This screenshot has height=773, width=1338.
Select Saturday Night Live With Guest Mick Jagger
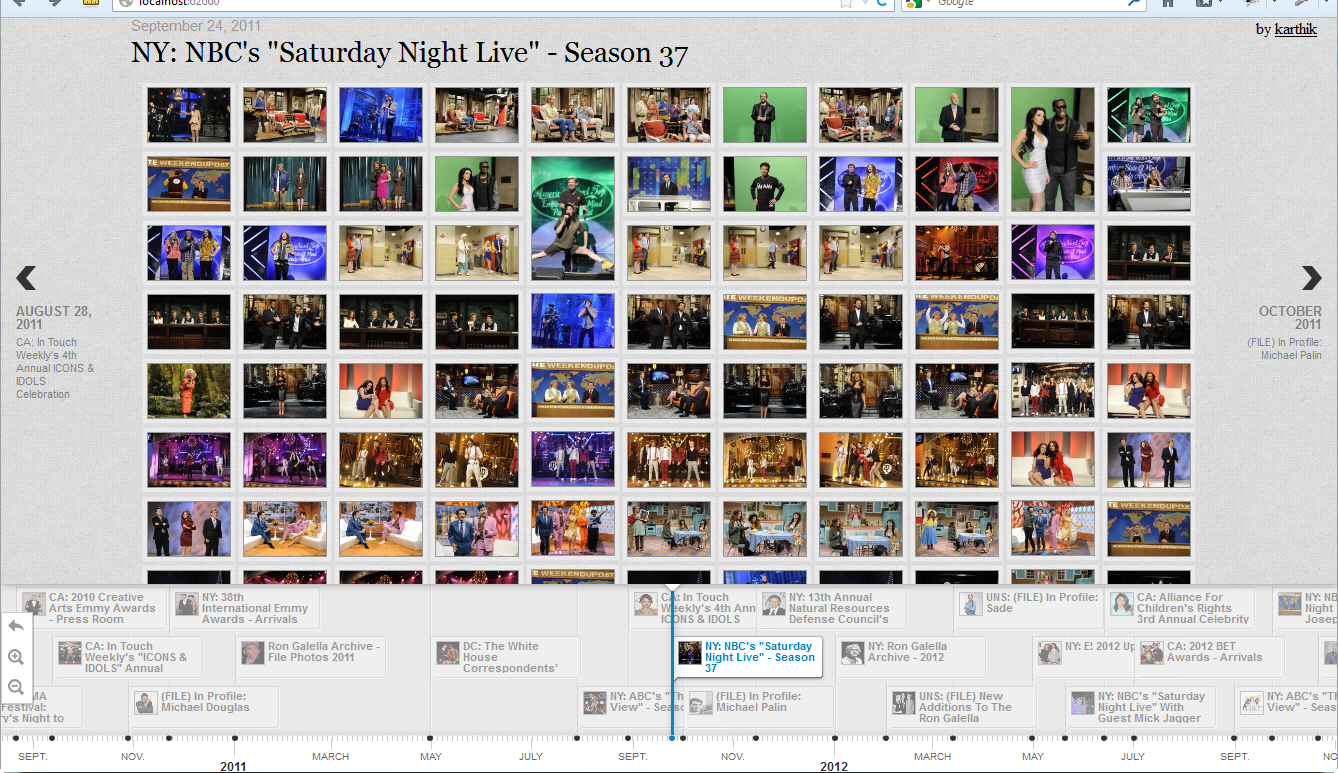click(1142, 707)
